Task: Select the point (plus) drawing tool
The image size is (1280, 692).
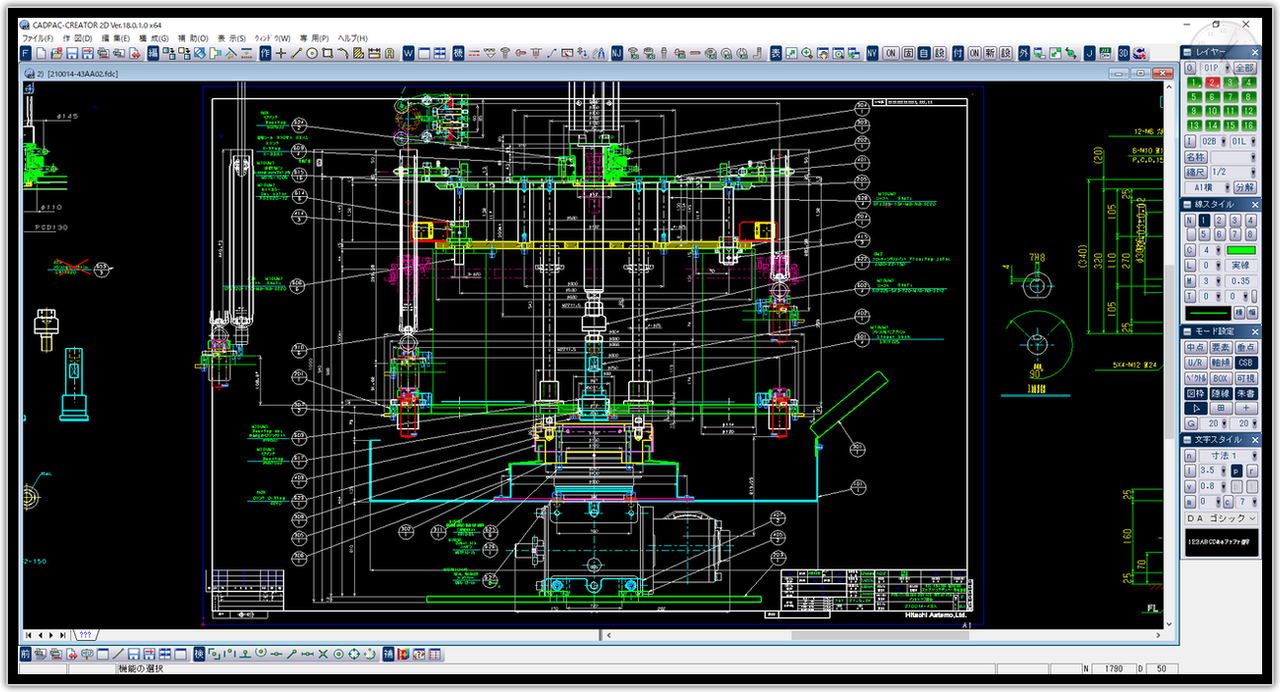Action: click(x=281, y=52)
